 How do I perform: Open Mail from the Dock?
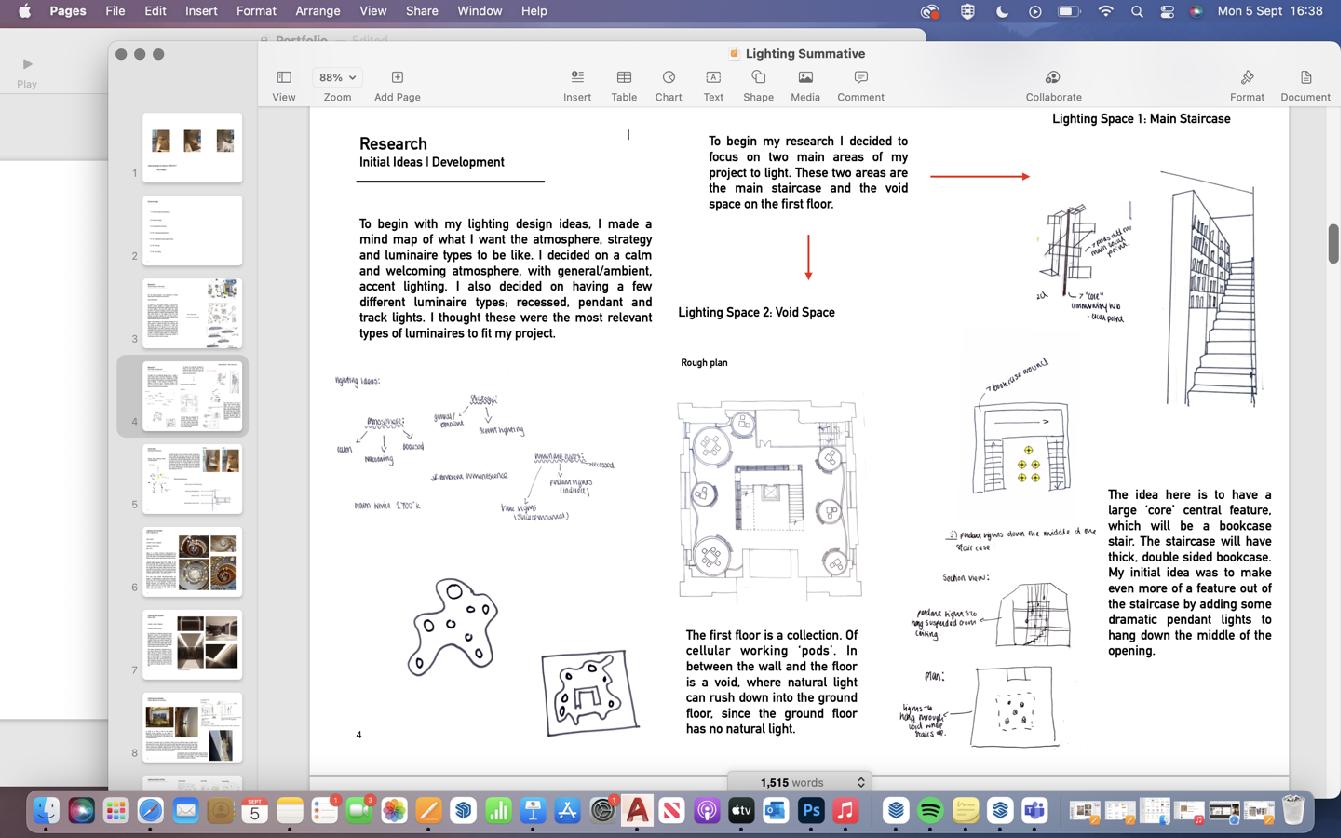tap(186, 810)
